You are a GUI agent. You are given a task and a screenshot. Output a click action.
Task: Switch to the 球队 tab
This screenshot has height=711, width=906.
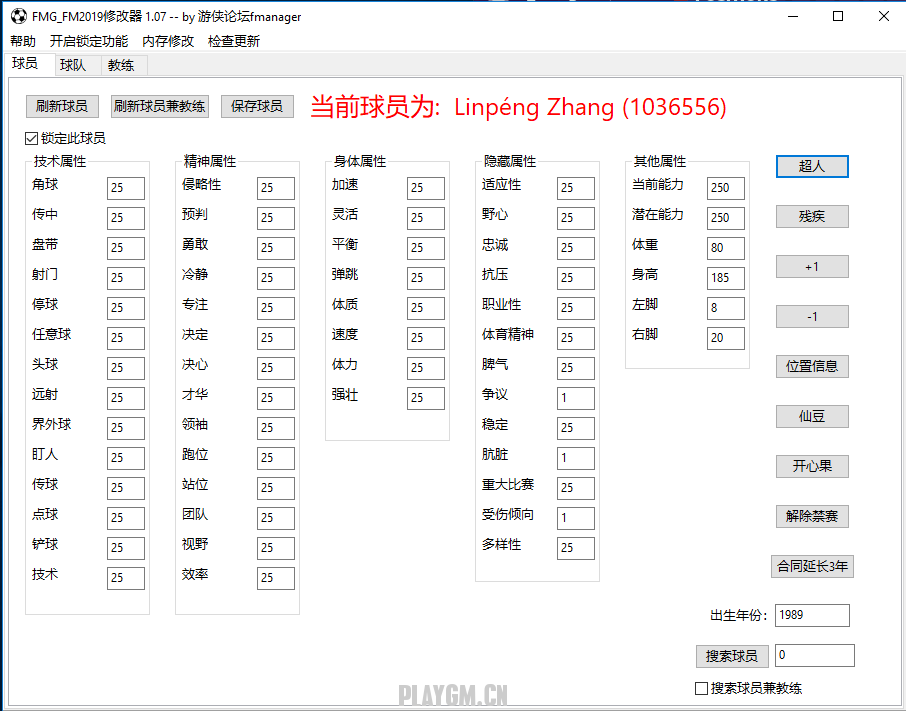tap(73, 65)
